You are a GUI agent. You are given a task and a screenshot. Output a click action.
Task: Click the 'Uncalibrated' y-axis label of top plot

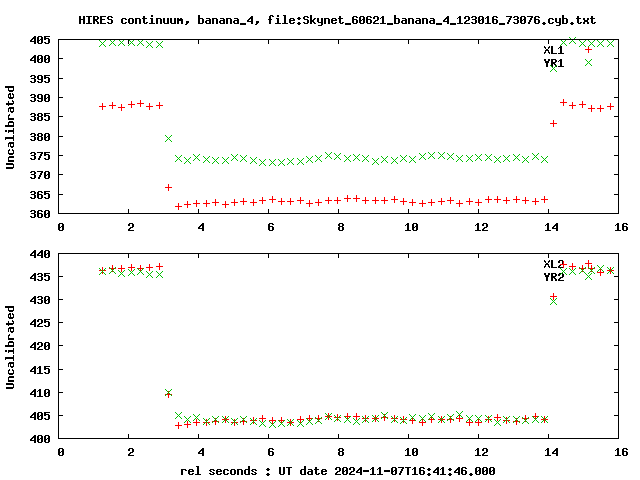pos(10,127)
